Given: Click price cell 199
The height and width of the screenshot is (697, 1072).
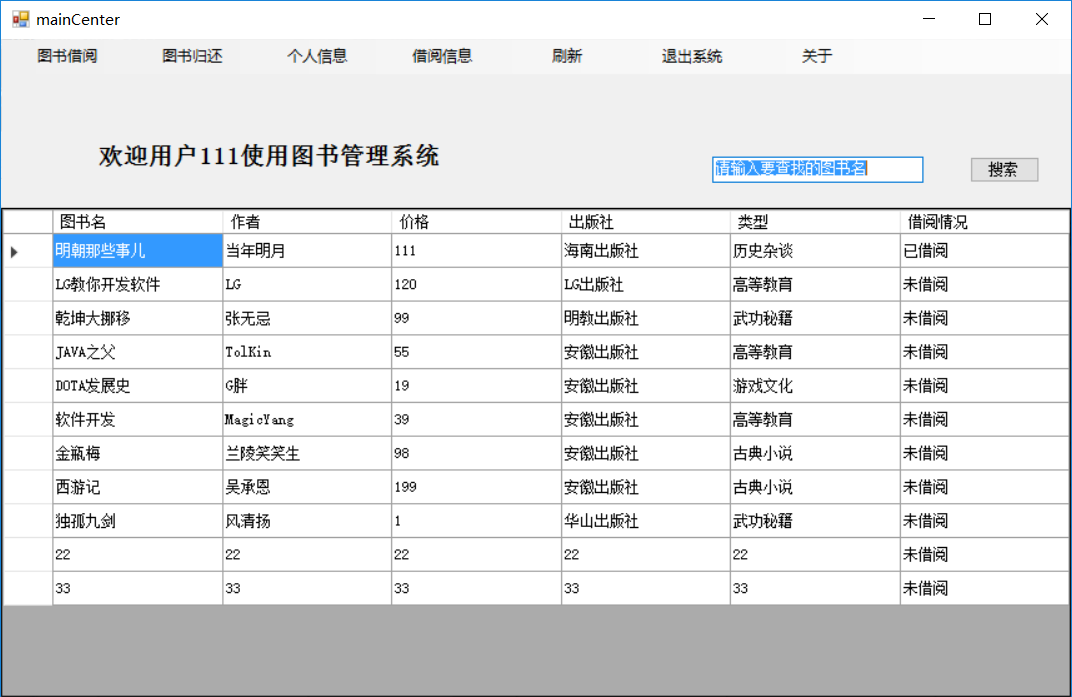Looking at the screenshot, I should point(477,487).
